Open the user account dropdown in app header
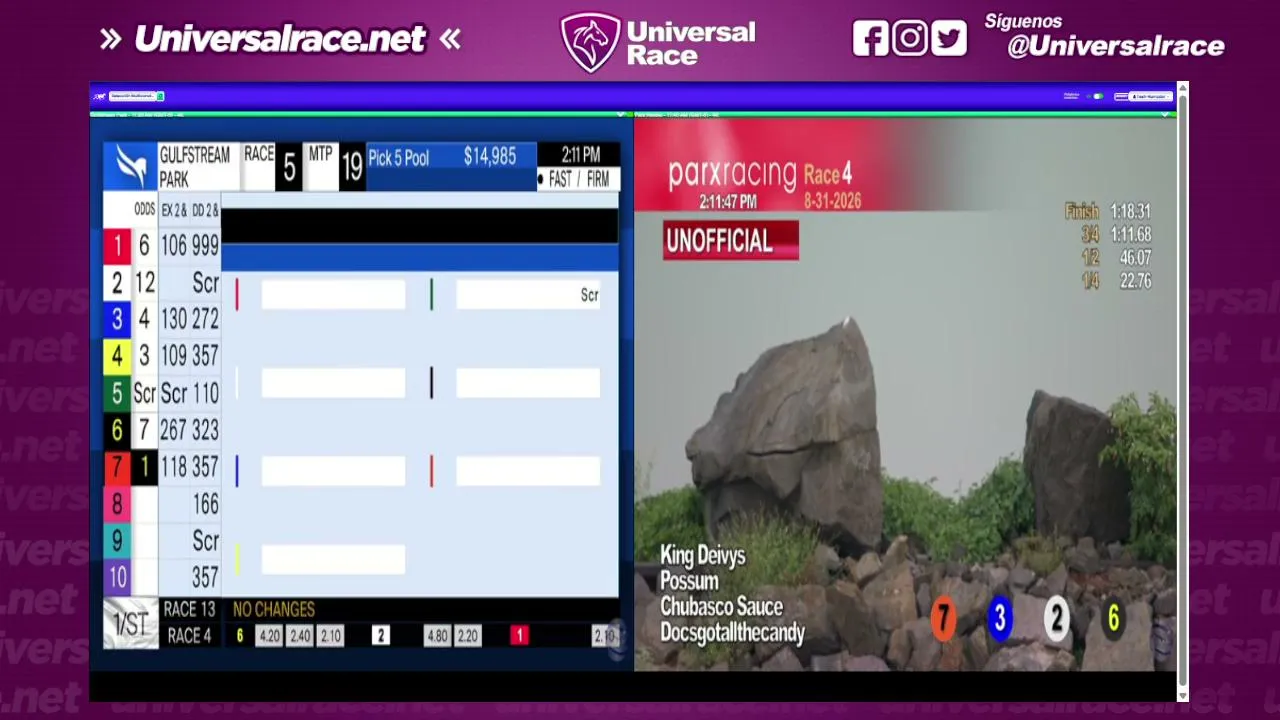Screen dimensions: 1280x720 pos(1150,96)
